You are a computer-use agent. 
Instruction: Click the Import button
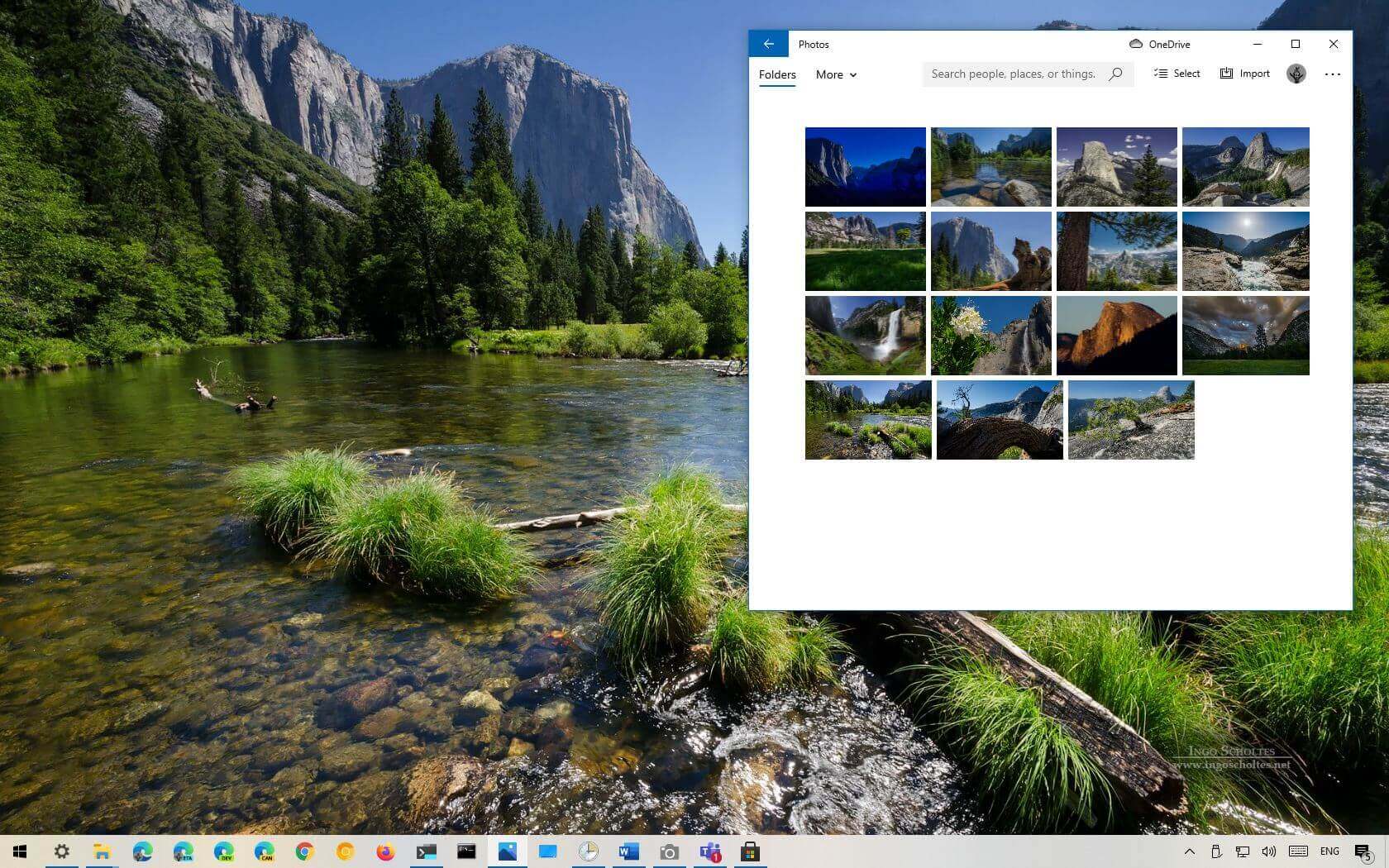(1244, 74)
